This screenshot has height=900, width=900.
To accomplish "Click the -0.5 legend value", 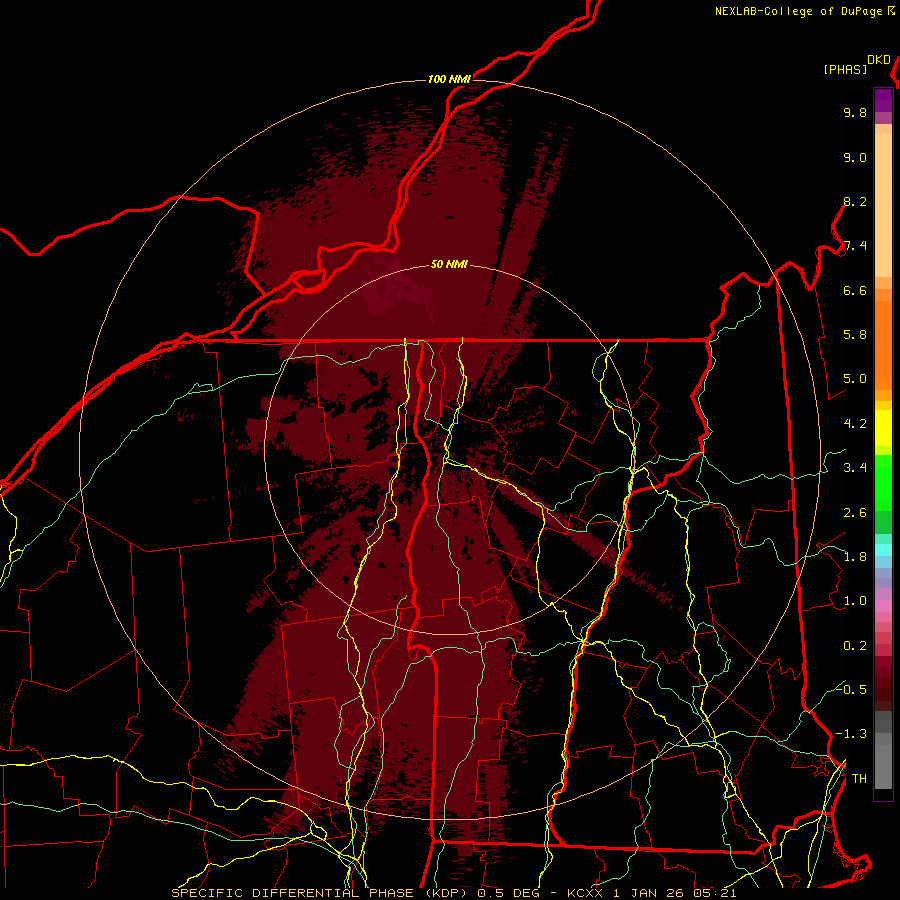I will (851, 690).
